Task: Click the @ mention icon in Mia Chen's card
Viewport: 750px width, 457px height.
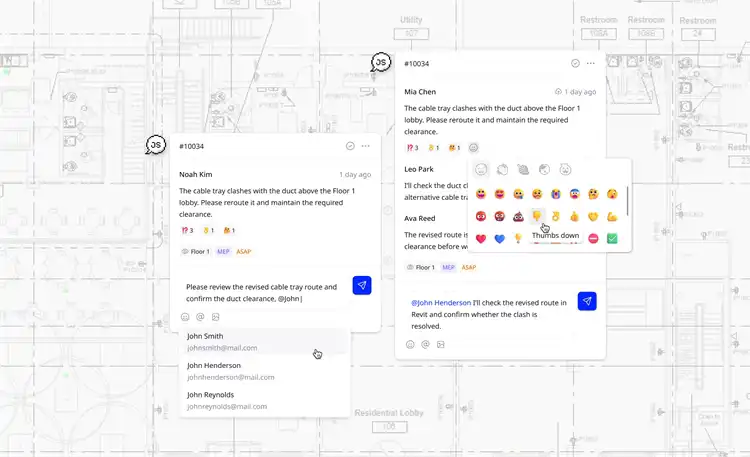Action: [x=425, y=344]
